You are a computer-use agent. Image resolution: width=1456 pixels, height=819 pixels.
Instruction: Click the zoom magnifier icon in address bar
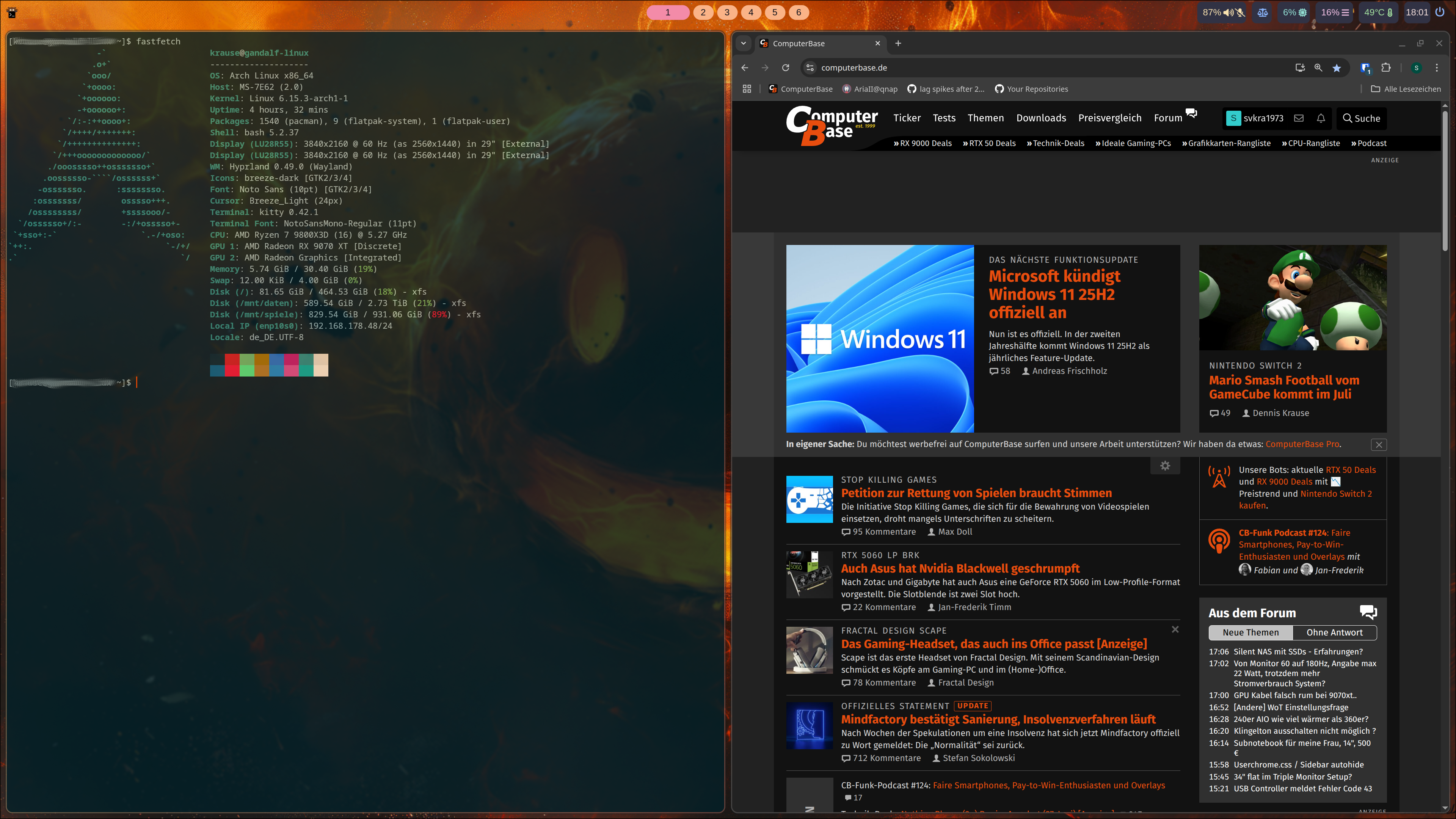coord(1318,68)
